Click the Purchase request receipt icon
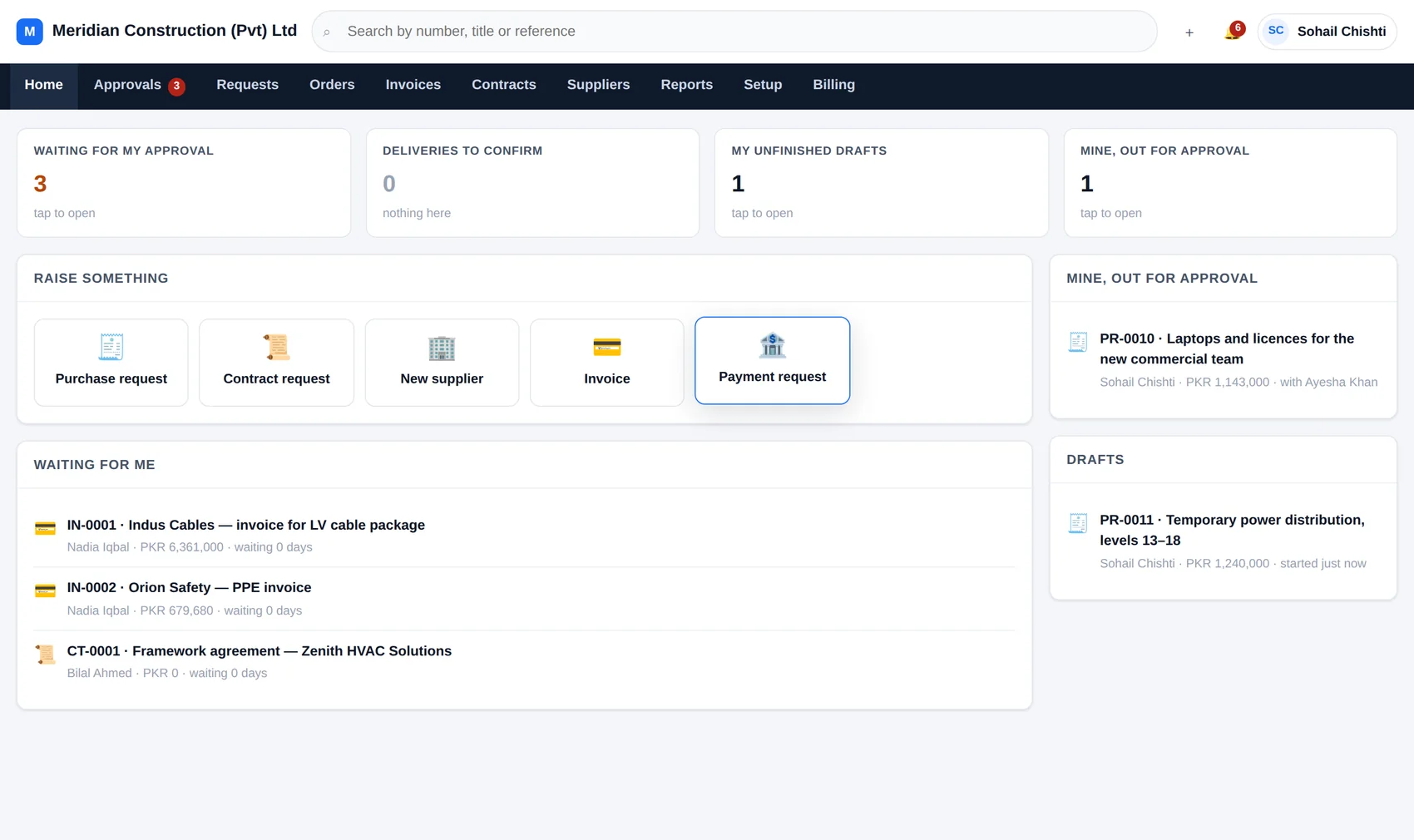This screenshot has width=1414, height=840. point(111,347)
